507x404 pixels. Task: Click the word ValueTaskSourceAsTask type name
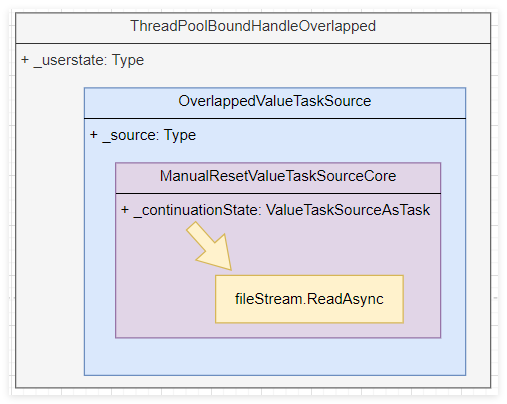tap(348, 210)
